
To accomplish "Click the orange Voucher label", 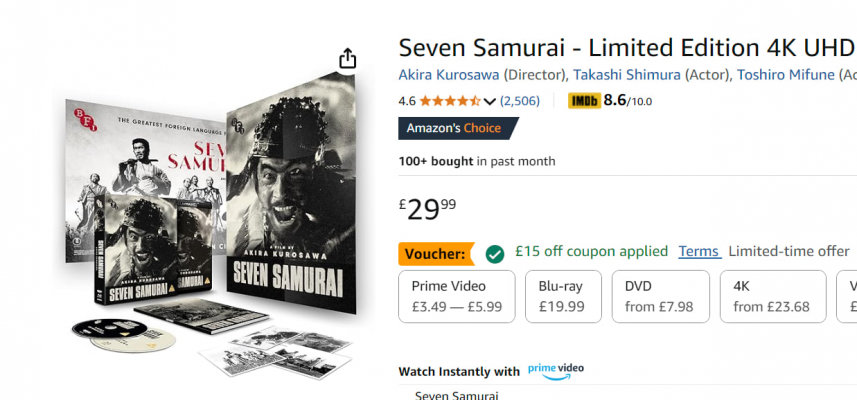I will (436, 254).
